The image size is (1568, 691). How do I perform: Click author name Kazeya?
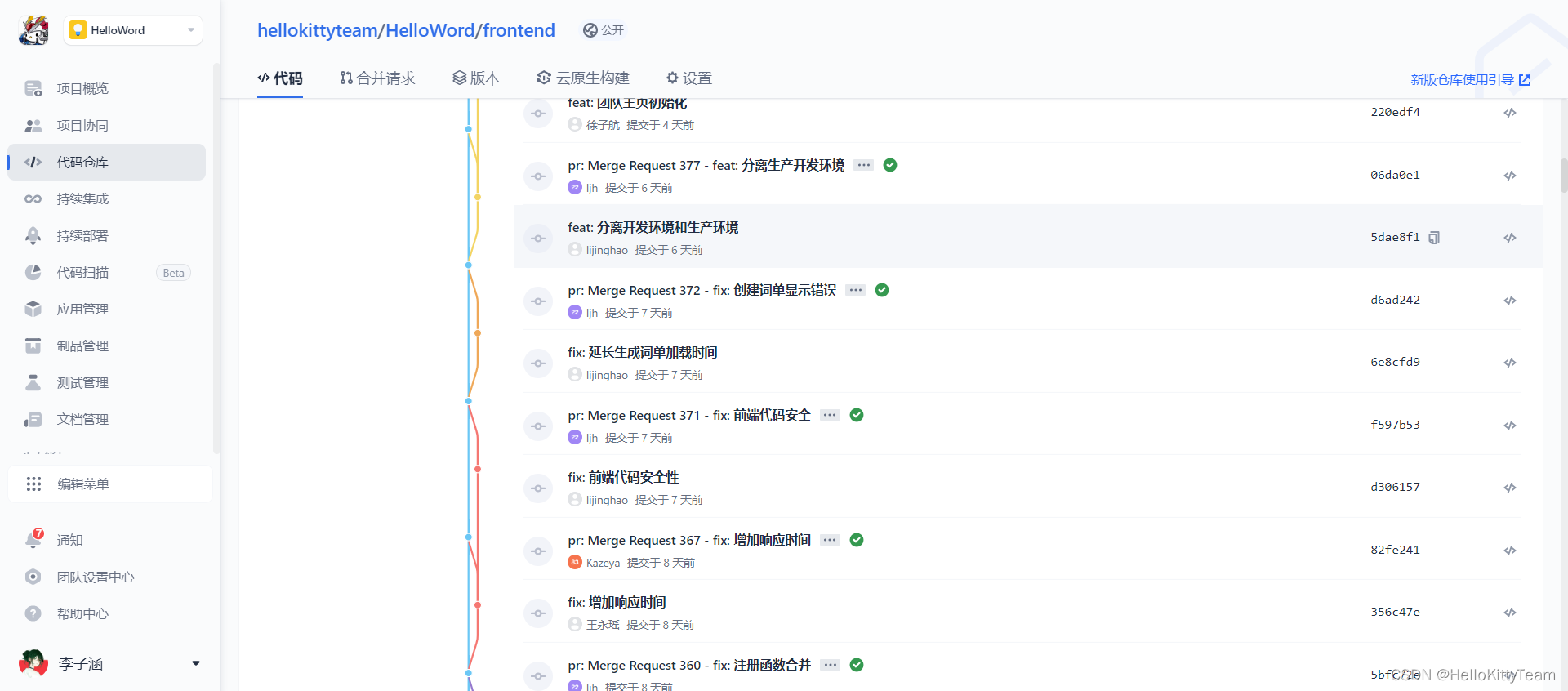603,563
